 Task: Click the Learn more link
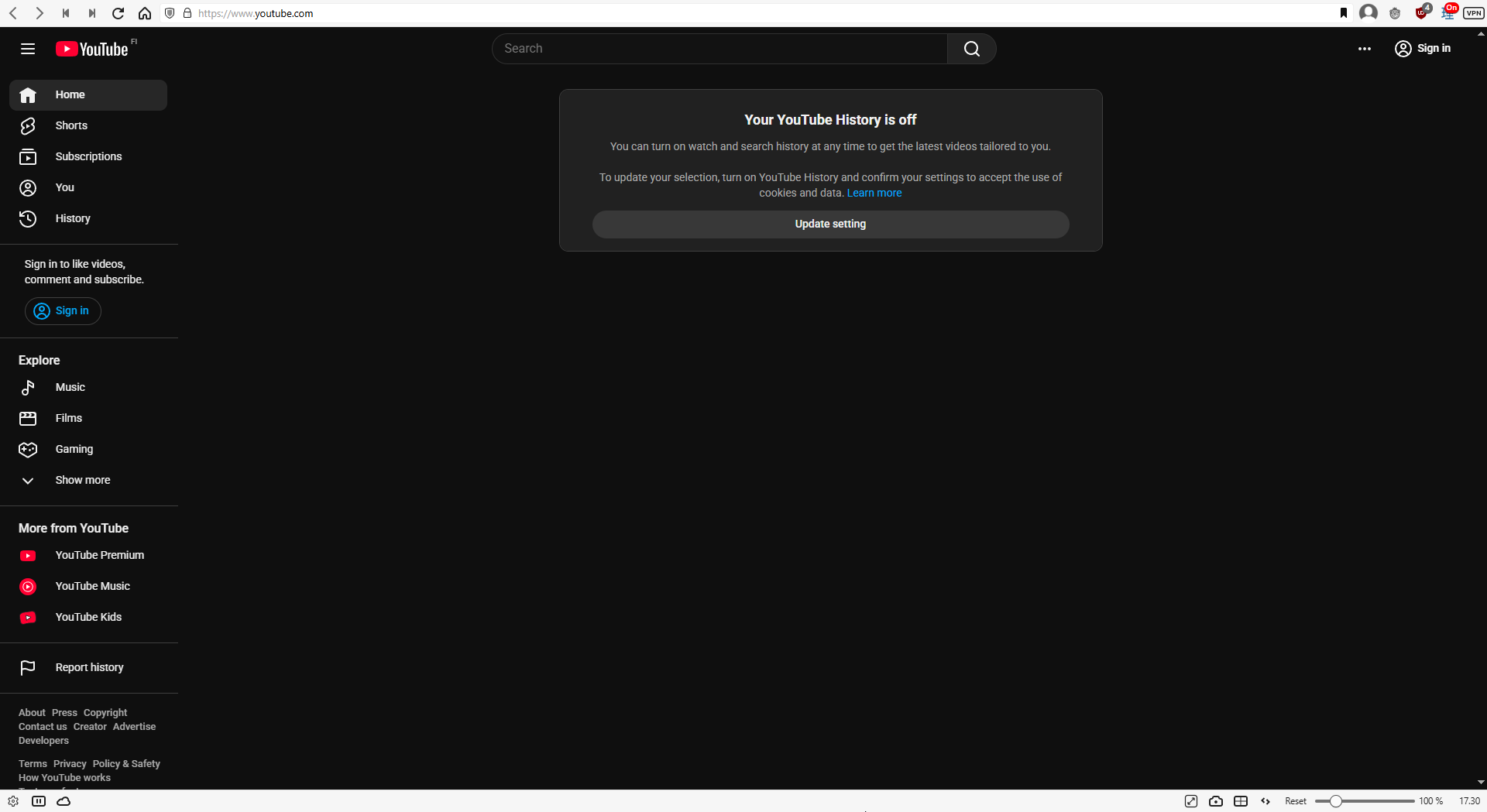tap(874, 193)
